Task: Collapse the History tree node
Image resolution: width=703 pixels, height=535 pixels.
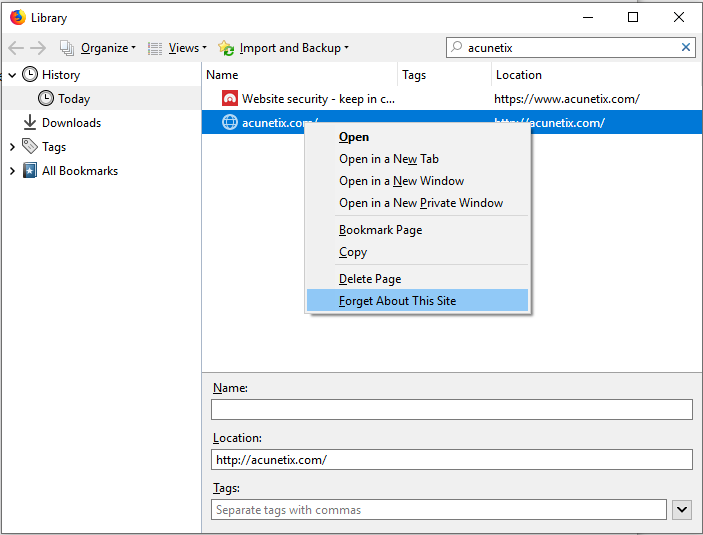Action: tap(13, 75)
